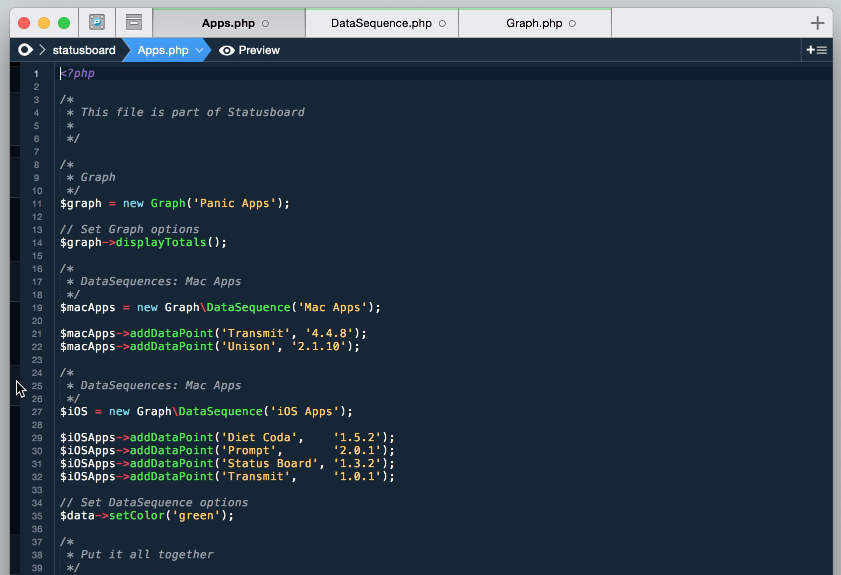Click line number 1 in gutter
The image size is (841, 575).
36,73
